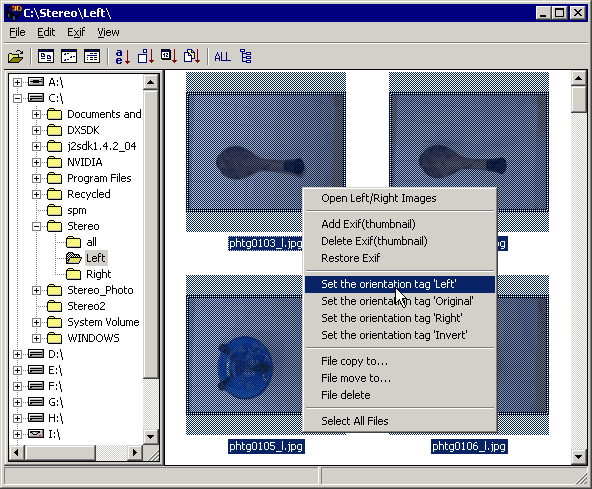The height and width of the screenshot is (489, 592).
Task: Expand the Documents and folder node
Action: 36,114
